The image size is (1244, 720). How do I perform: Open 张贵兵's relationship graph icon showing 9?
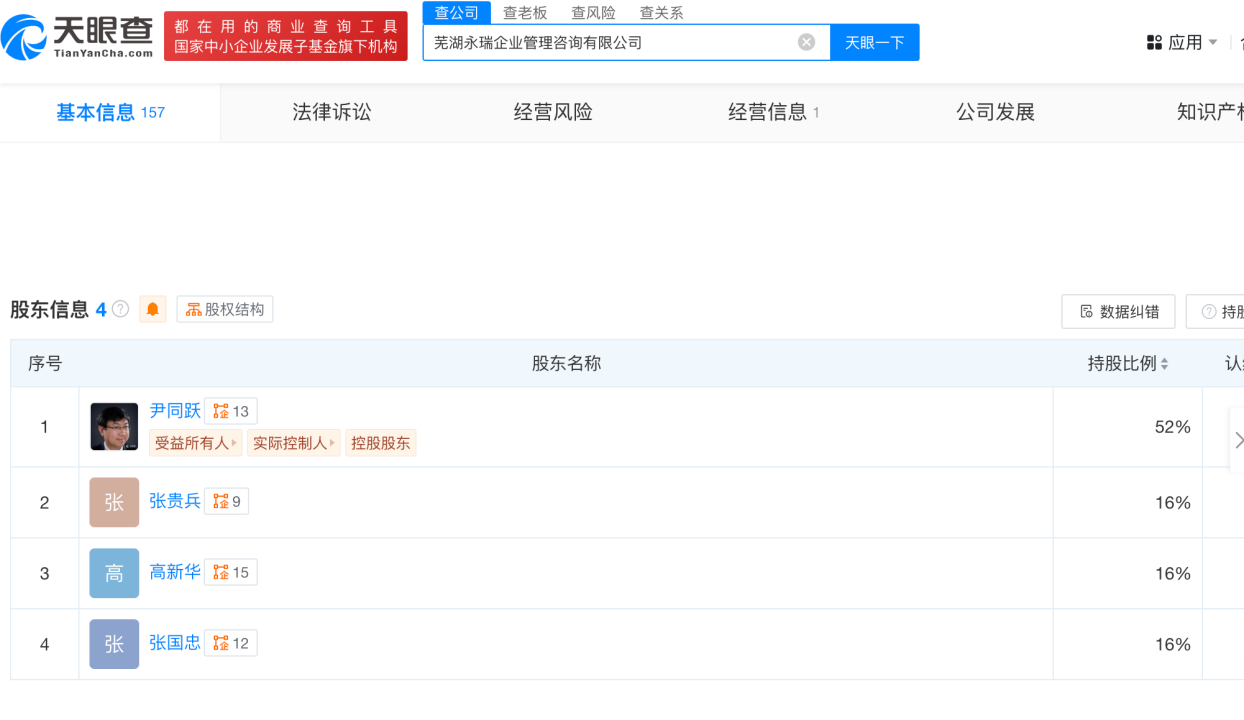226,501
